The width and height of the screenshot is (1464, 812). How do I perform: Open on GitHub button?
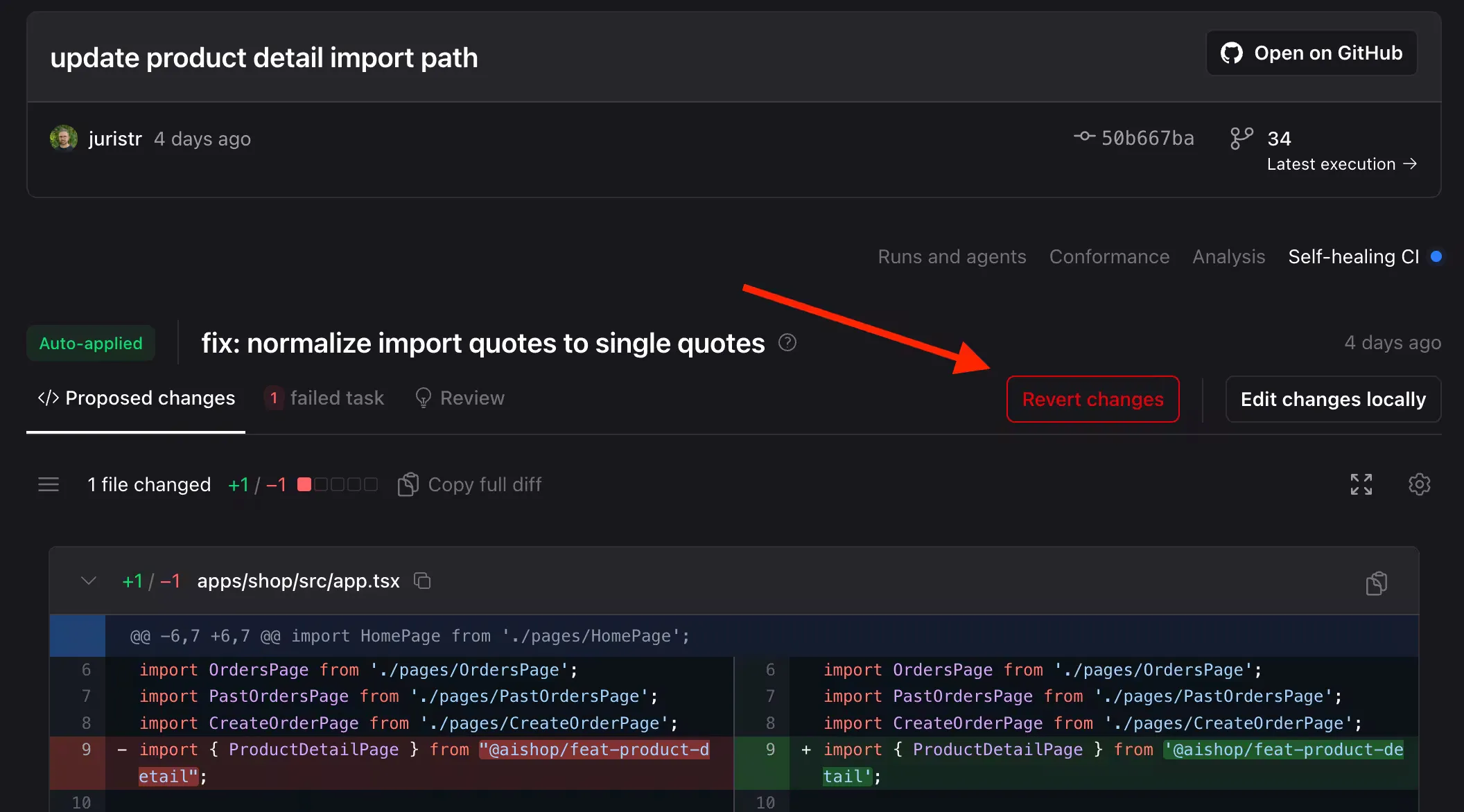coord(1311,53)
